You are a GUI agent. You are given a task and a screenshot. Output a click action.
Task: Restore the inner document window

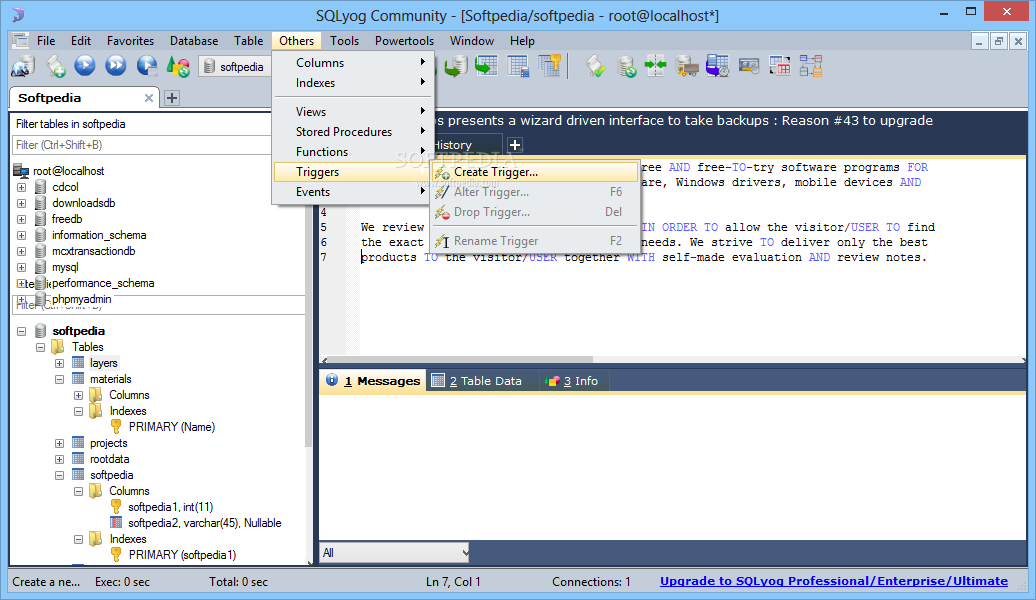tap(998, 41)
